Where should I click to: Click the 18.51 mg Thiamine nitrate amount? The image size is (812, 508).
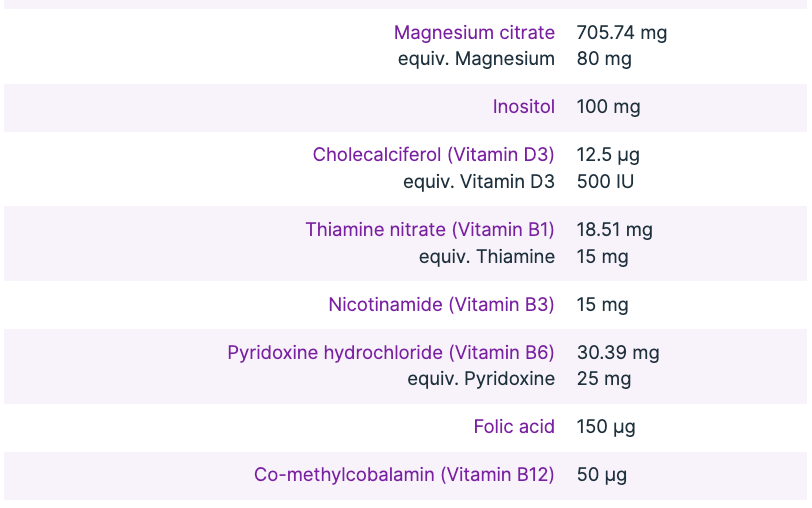click(614, 230)
